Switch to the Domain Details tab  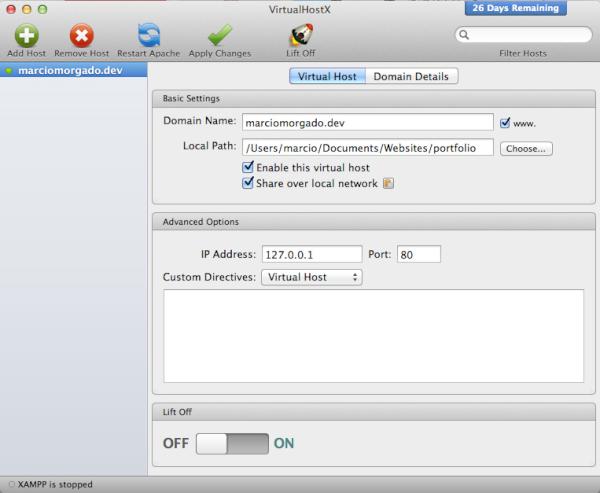pos(411,76)
